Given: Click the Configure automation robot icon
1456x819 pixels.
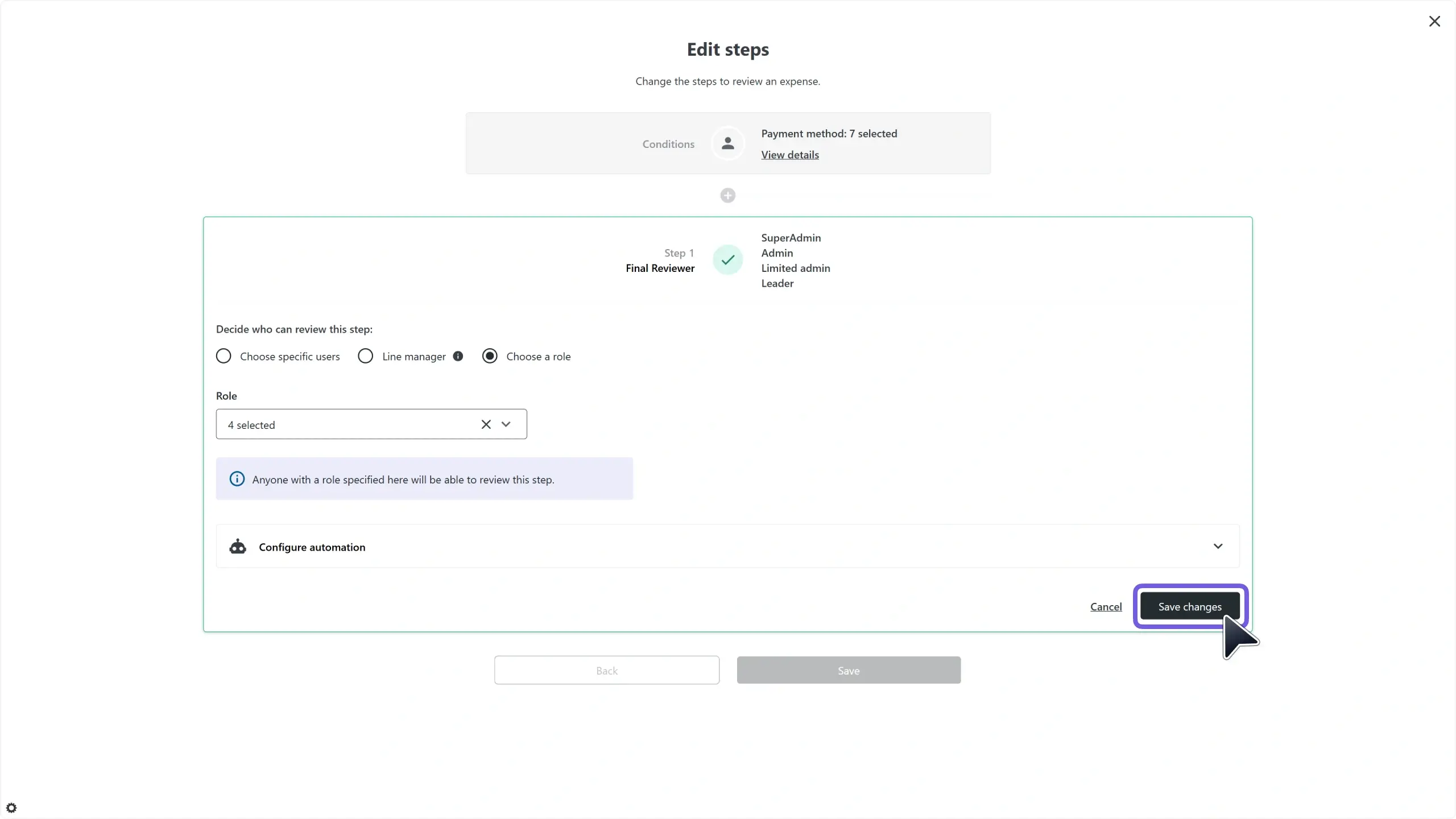Looking at the screenshot, I should click(x=238, y=547).
